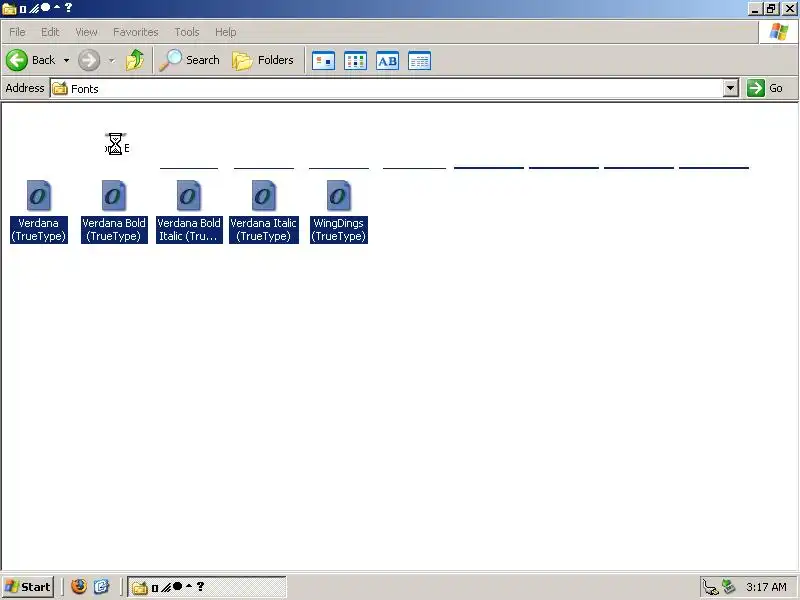This screenshot has width=800, height=600.
Task: List fonts by similarity (AB icon)
Action: point(387,61)
